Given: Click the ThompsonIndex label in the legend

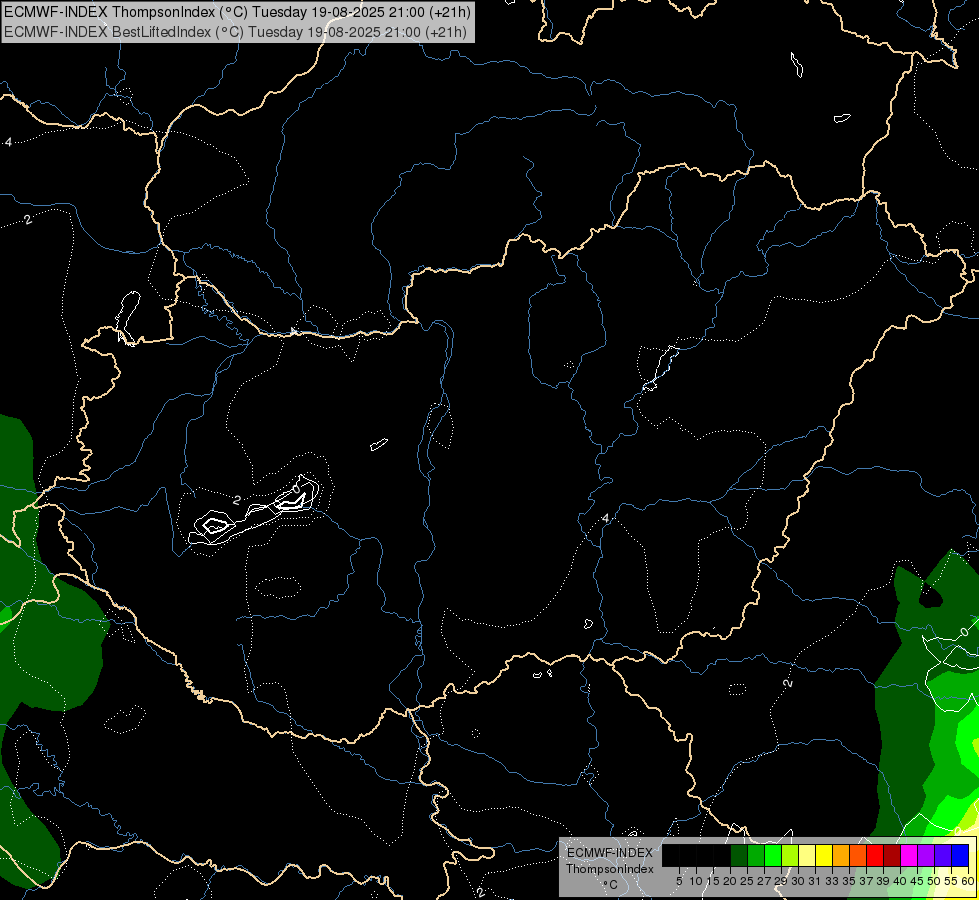Looking at the screenshot, I should (610, 869).
